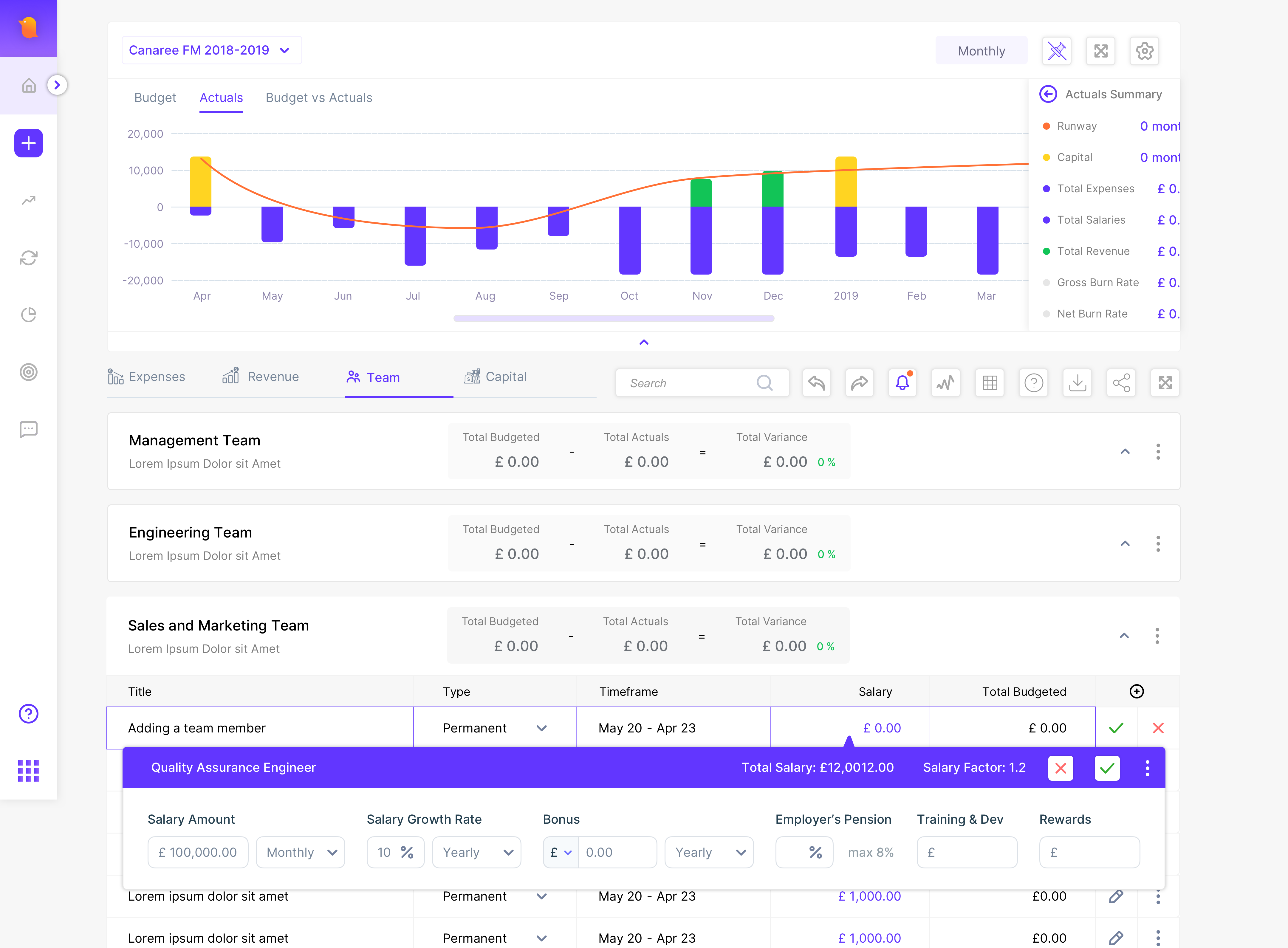Screen dimensions: 1288x948
Task: Click the settings gear icon
Action: click(1144, 51)
